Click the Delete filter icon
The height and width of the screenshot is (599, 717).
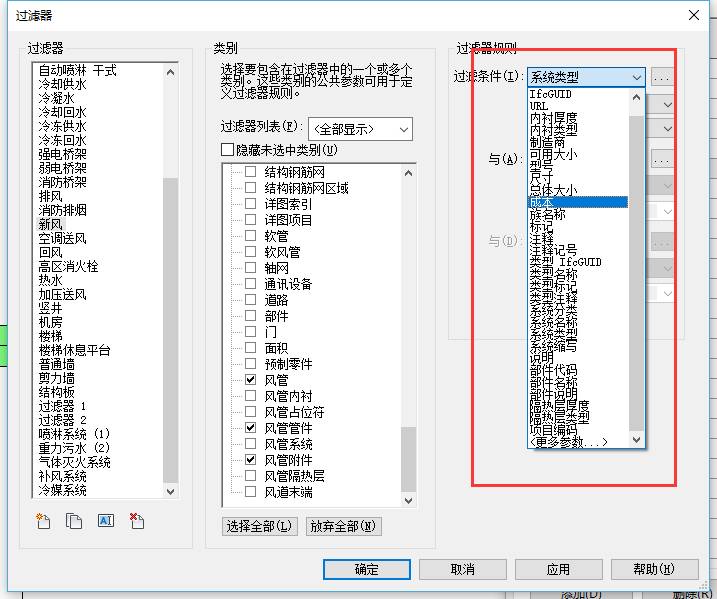(137, 521)
